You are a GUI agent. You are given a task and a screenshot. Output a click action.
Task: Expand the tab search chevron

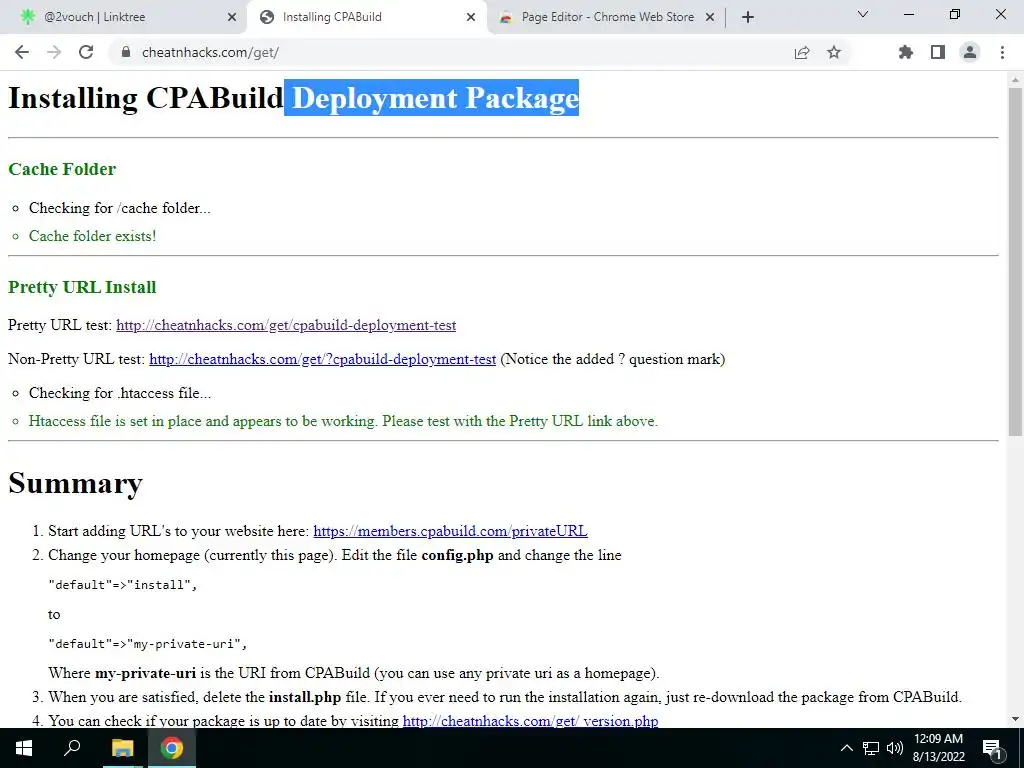[863, 14]
